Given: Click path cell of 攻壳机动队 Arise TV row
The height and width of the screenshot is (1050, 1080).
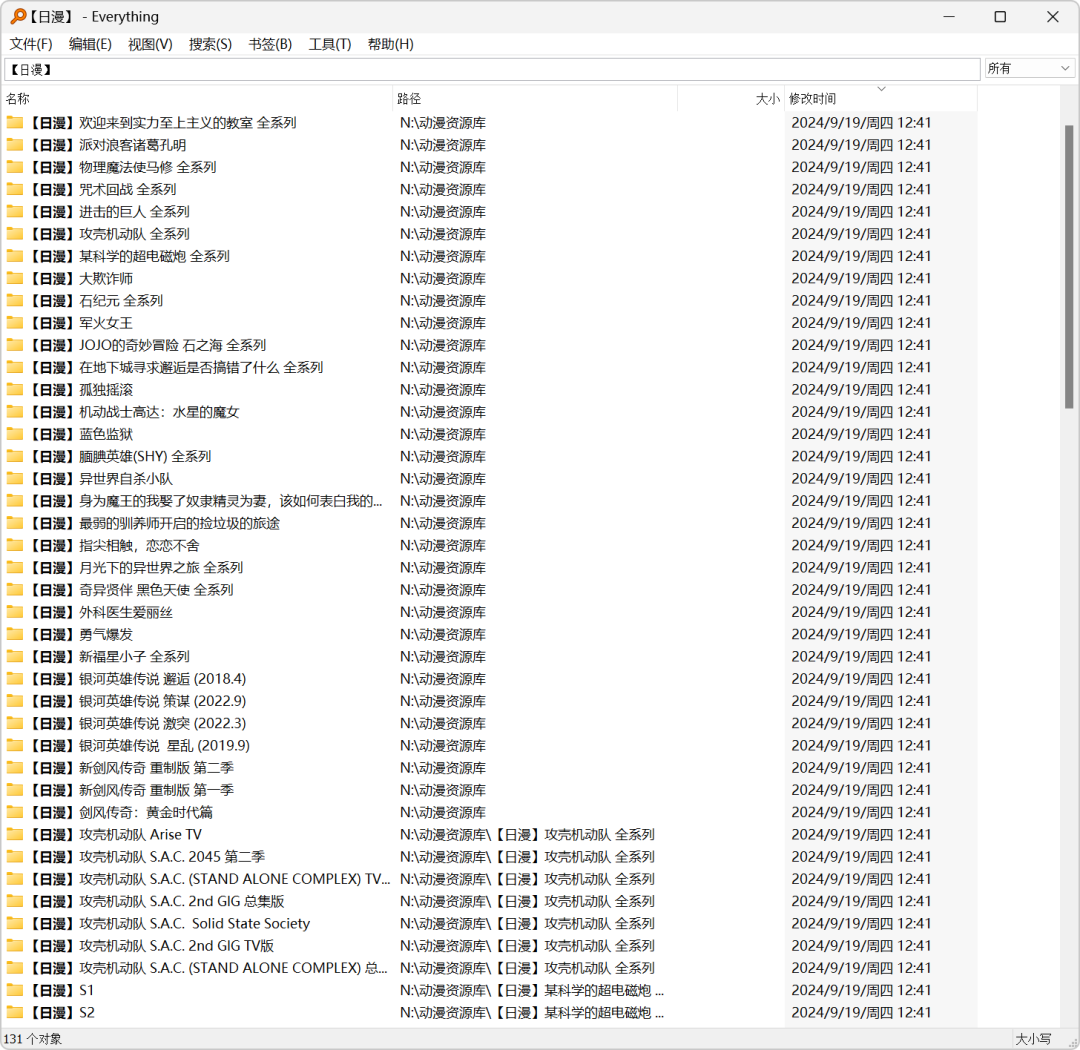Looking at the screenshot, I should [x=527, y=834].
